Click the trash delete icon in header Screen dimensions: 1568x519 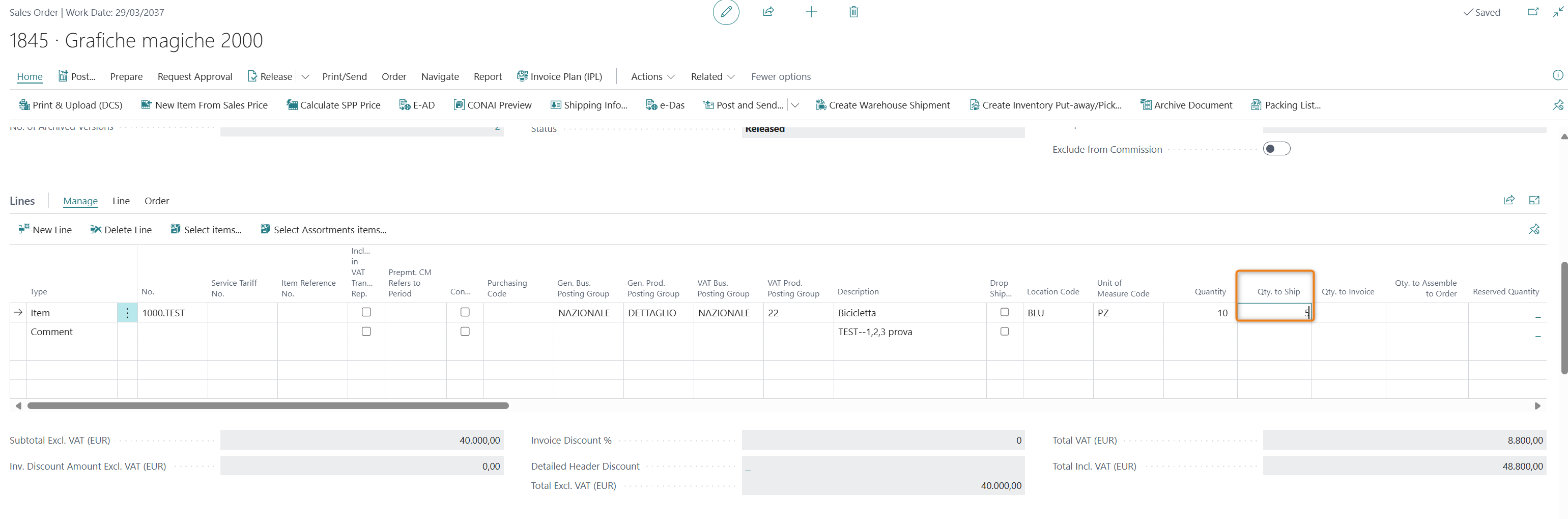(x=853, y=12)
